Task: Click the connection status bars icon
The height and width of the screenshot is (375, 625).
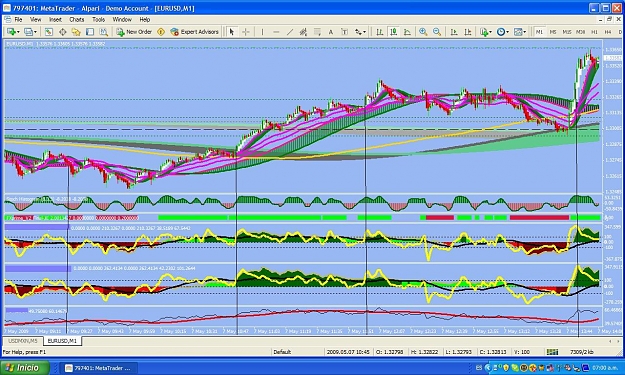Action: [552, 352]
